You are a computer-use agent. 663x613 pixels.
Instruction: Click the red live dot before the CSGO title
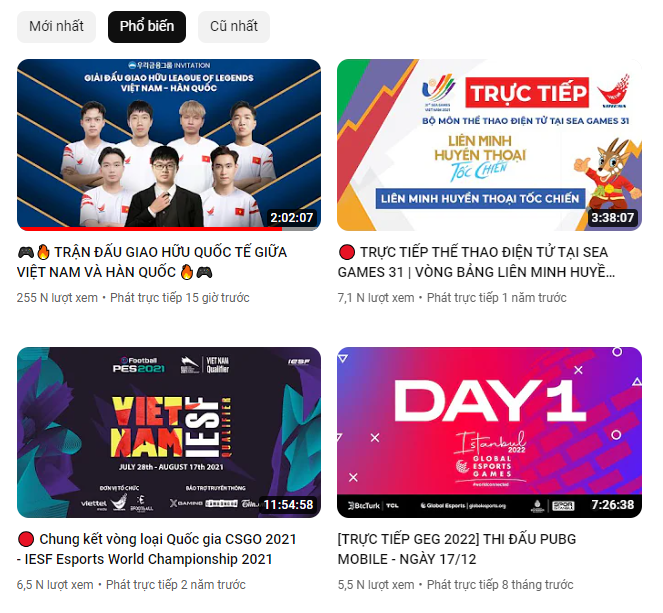(x=26, y=539)
